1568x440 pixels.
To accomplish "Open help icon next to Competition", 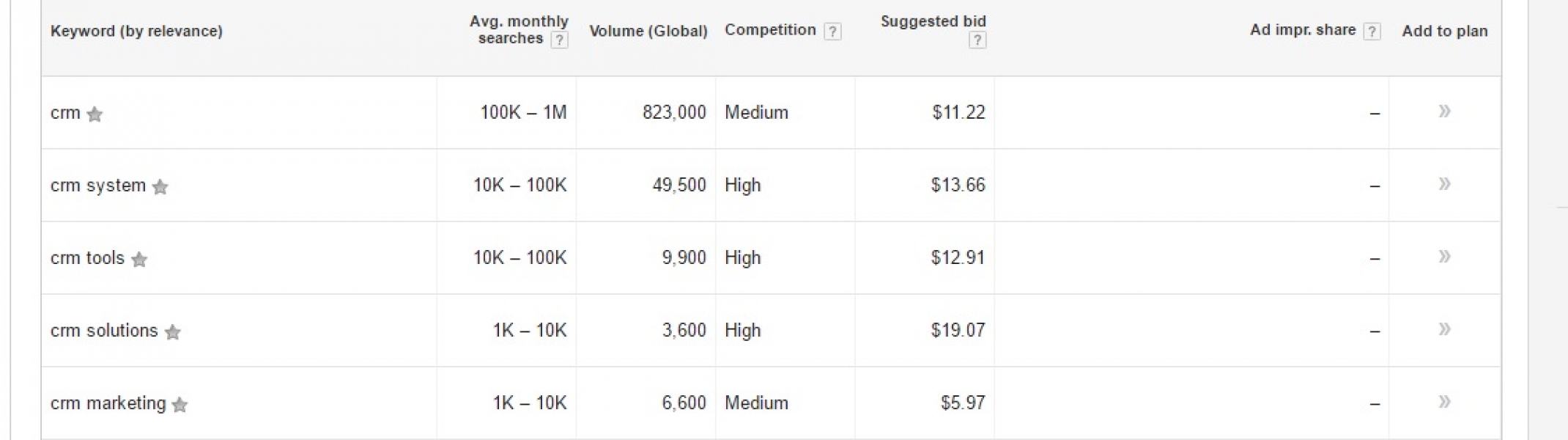I will click(832, 32).
